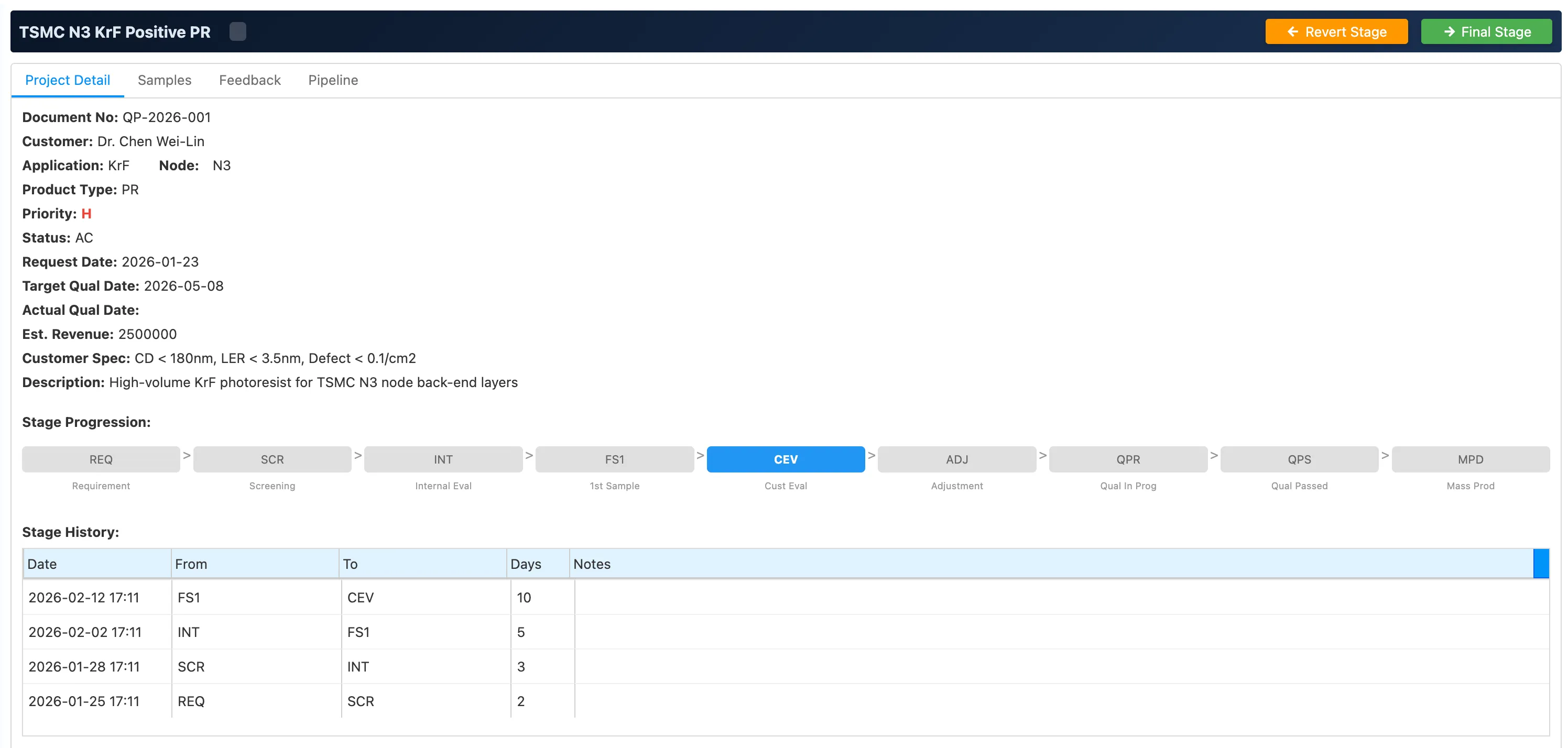This screenshot has width=1568, height=748.
Task: Click the highlighted CEV stage box
Action: tap(785, 459)
